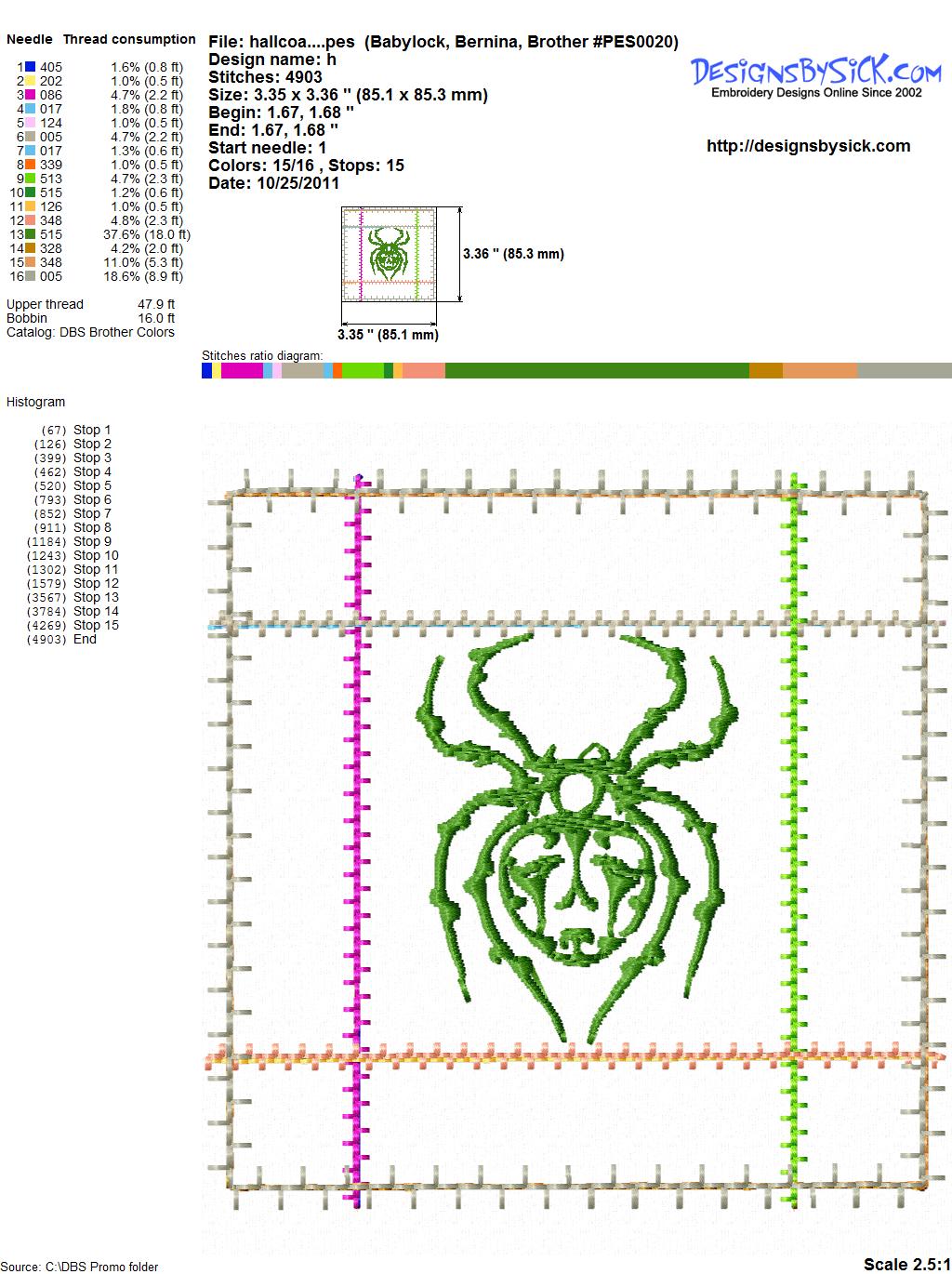Click the light green vertical stitch line
The height and width of the screenshot is (1274, 952).
point(795,837)
